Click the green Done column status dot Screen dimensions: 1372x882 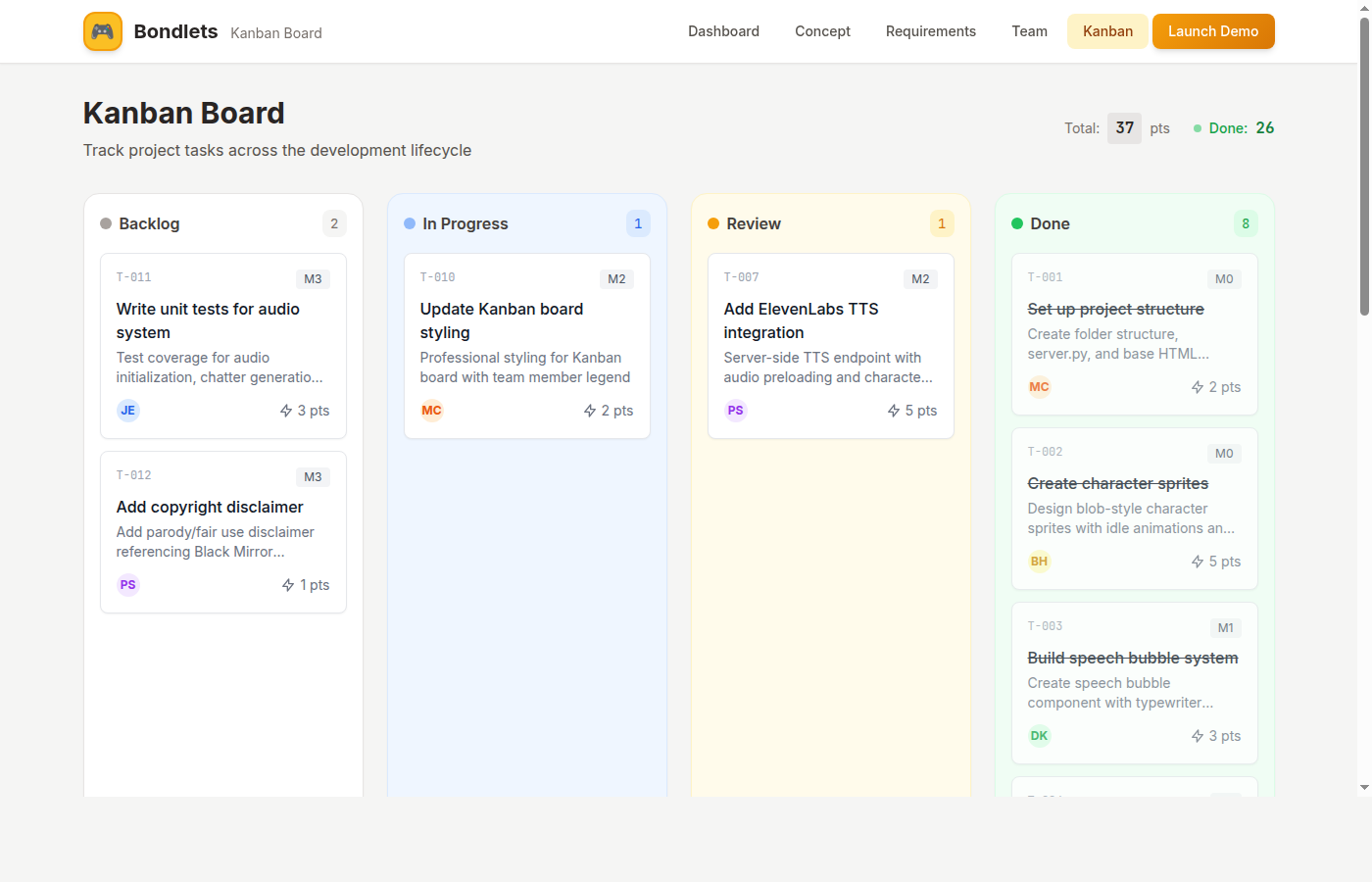(1017, 223)
